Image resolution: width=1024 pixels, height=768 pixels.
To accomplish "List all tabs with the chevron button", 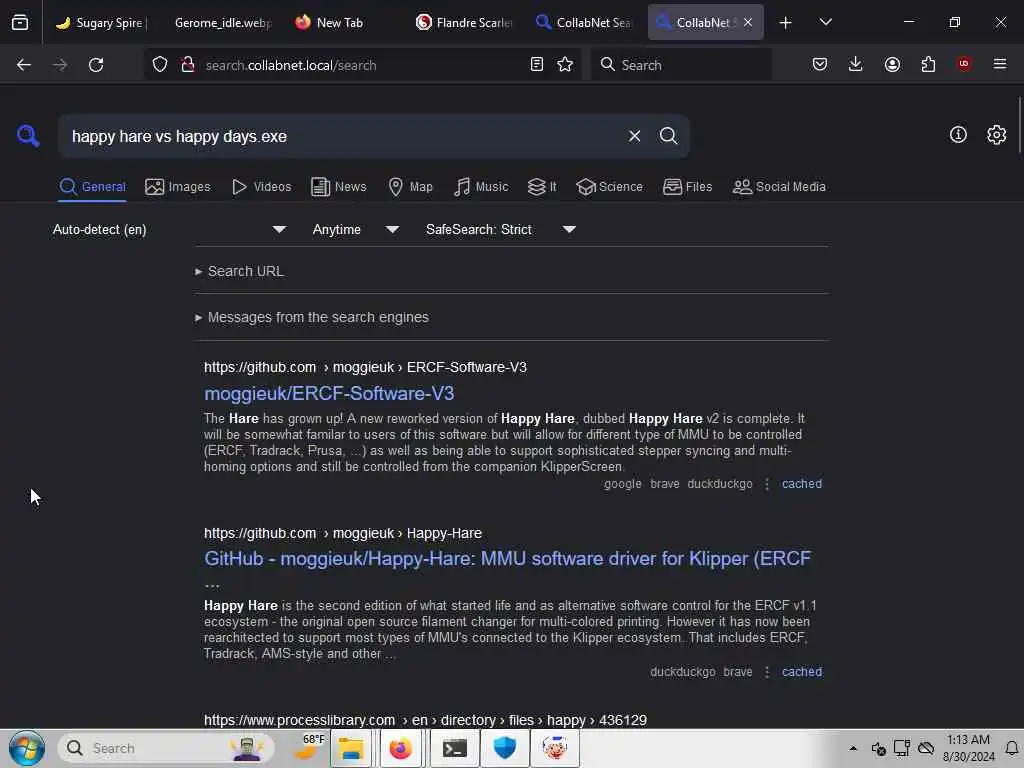I will point(825,22).
